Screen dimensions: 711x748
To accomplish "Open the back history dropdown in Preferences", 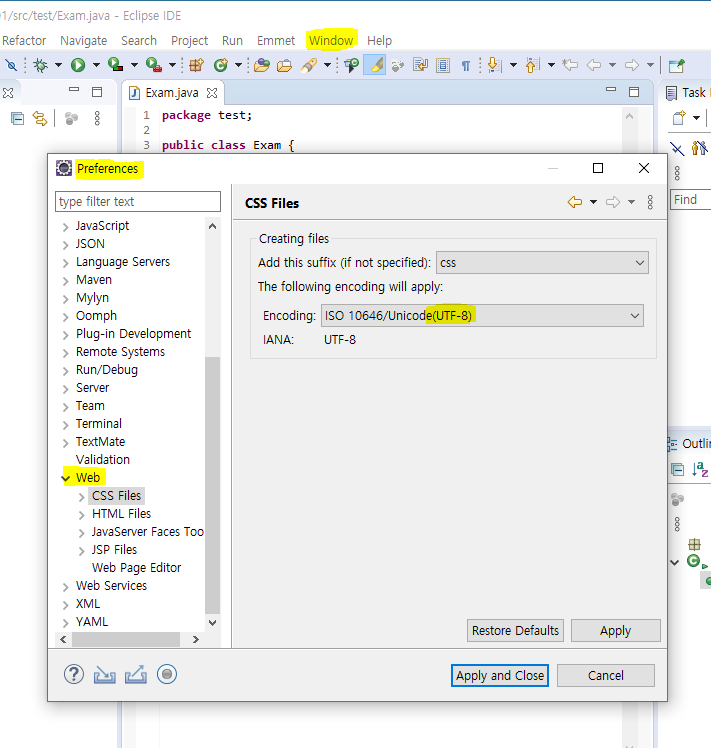I will pos(593,202).
